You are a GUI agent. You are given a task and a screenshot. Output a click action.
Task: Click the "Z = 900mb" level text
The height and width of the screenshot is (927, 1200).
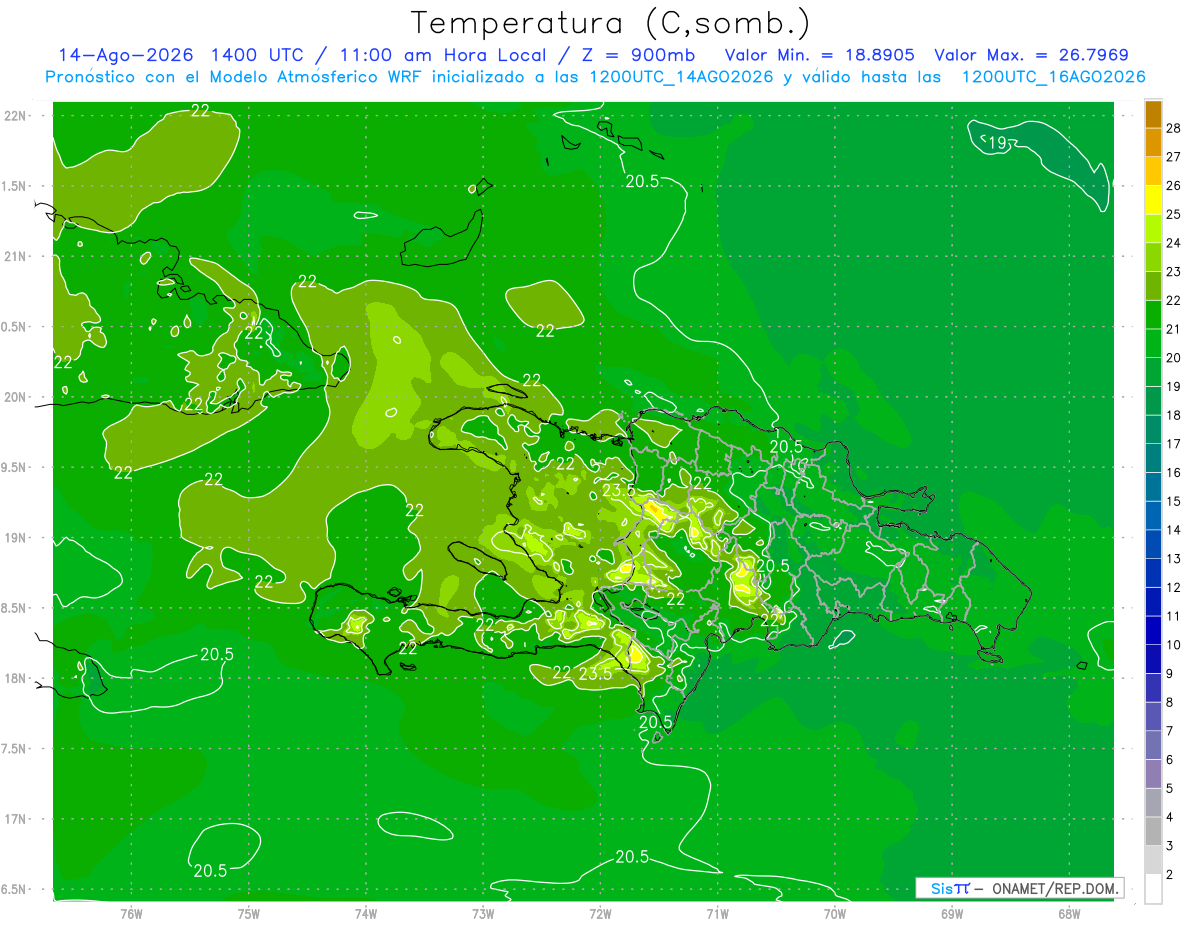639,55
